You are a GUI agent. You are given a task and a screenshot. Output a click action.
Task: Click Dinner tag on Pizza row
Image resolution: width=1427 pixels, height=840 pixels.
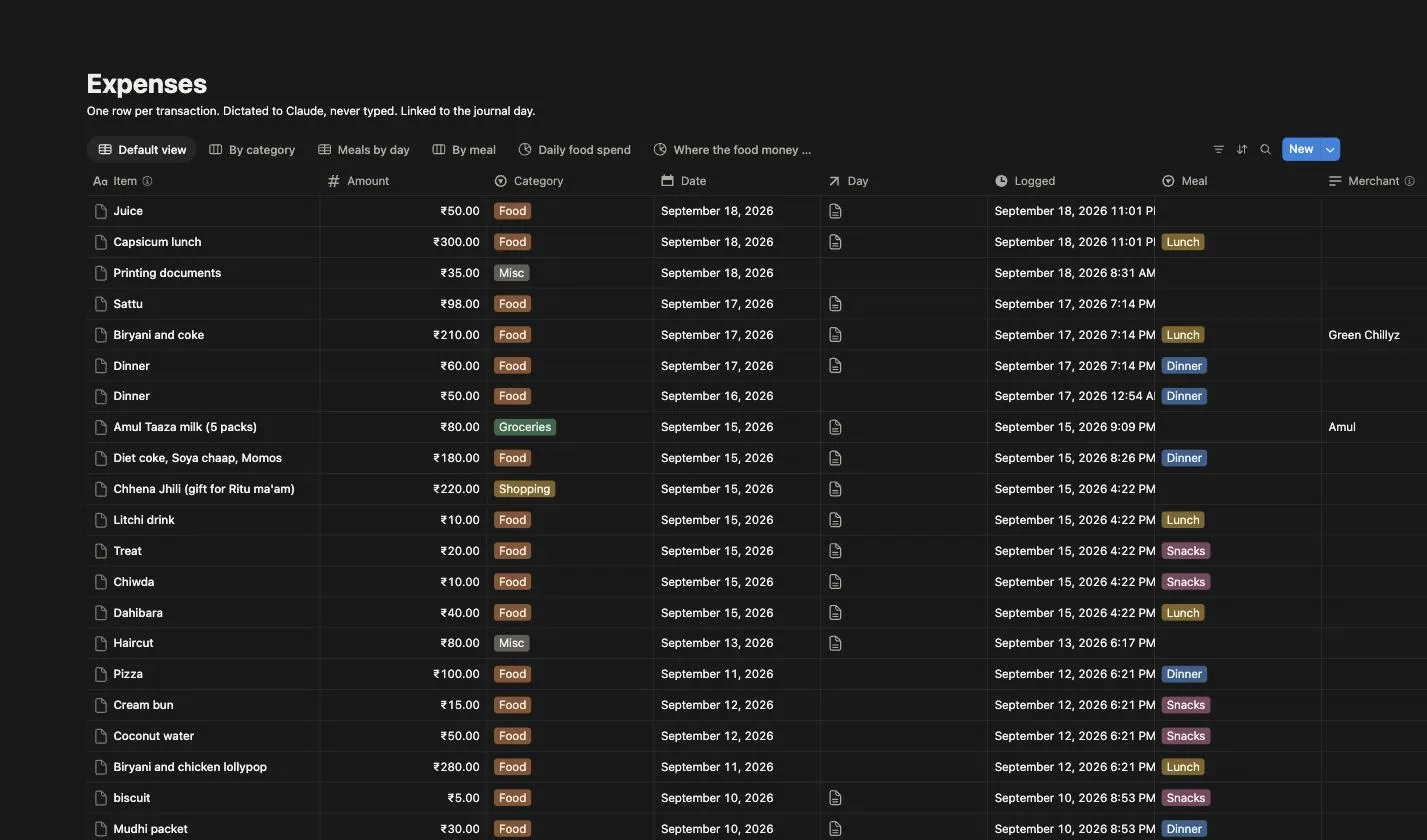[x=1184, y=674]
